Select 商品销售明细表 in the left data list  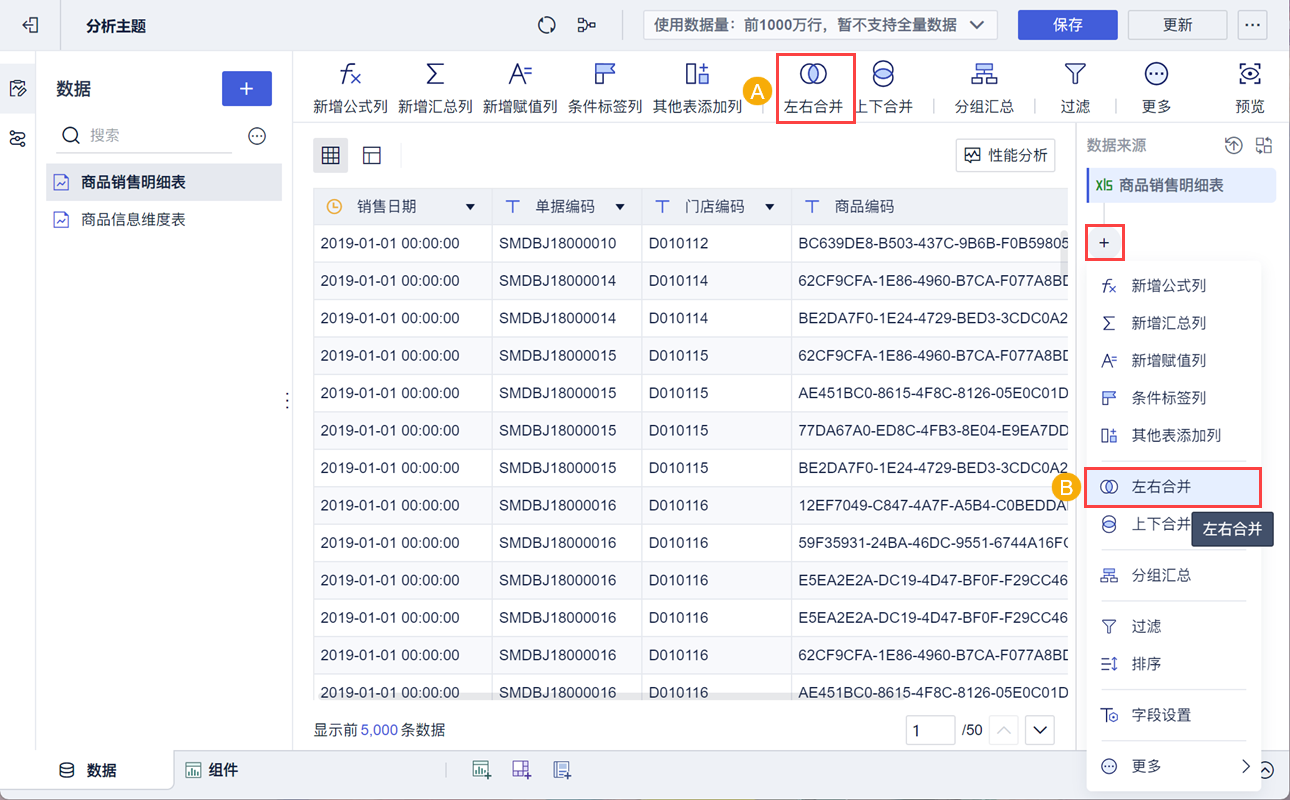pyautogui.click(x=164, y=182)
